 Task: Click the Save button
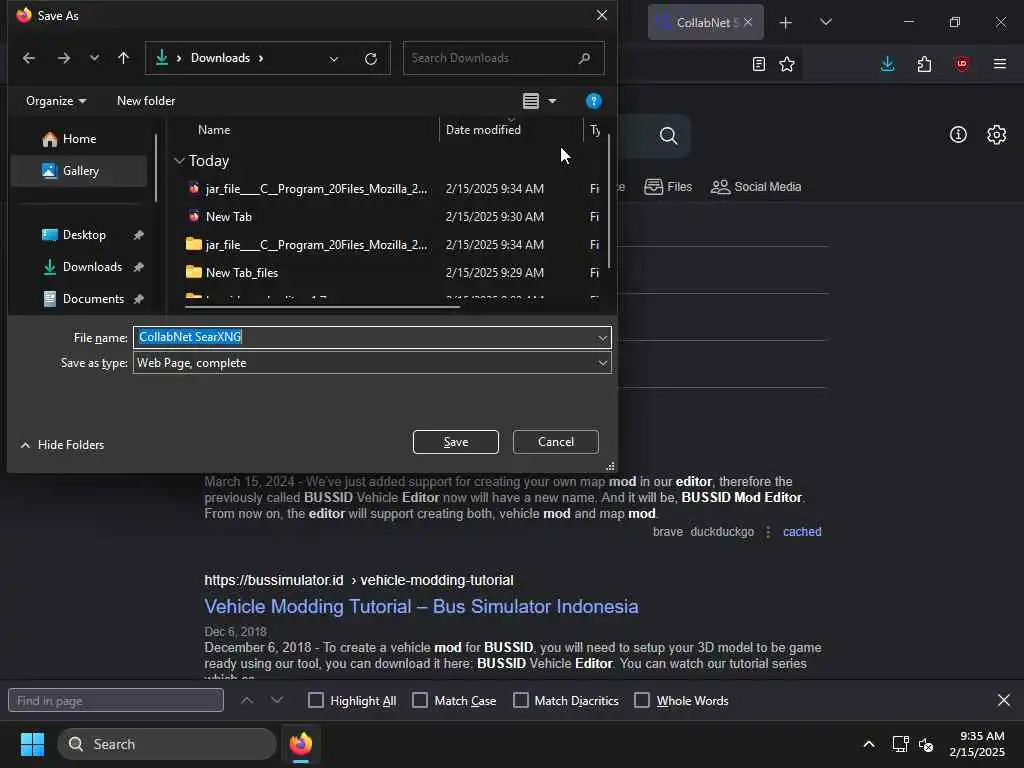(x=455, y=442)
